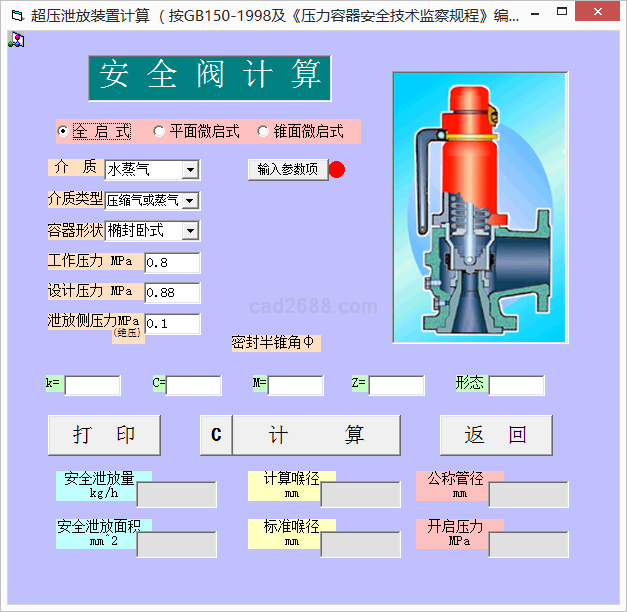The image size is (627, 612).
Task: Focus the 设计压力 MPa text box
Action: [172, 293]
